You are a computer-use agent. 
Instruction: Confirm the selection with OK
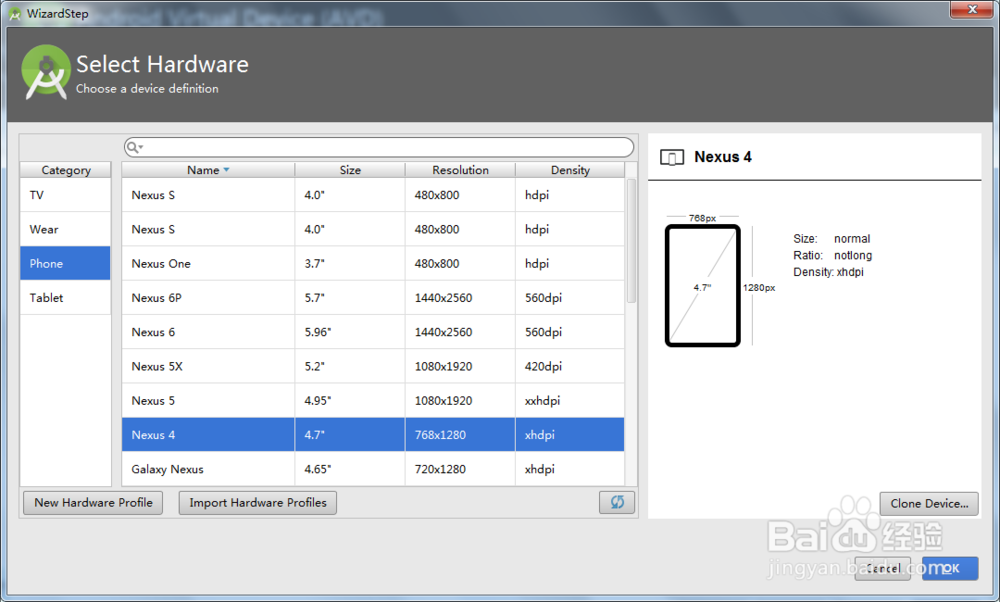pos(948,568)
